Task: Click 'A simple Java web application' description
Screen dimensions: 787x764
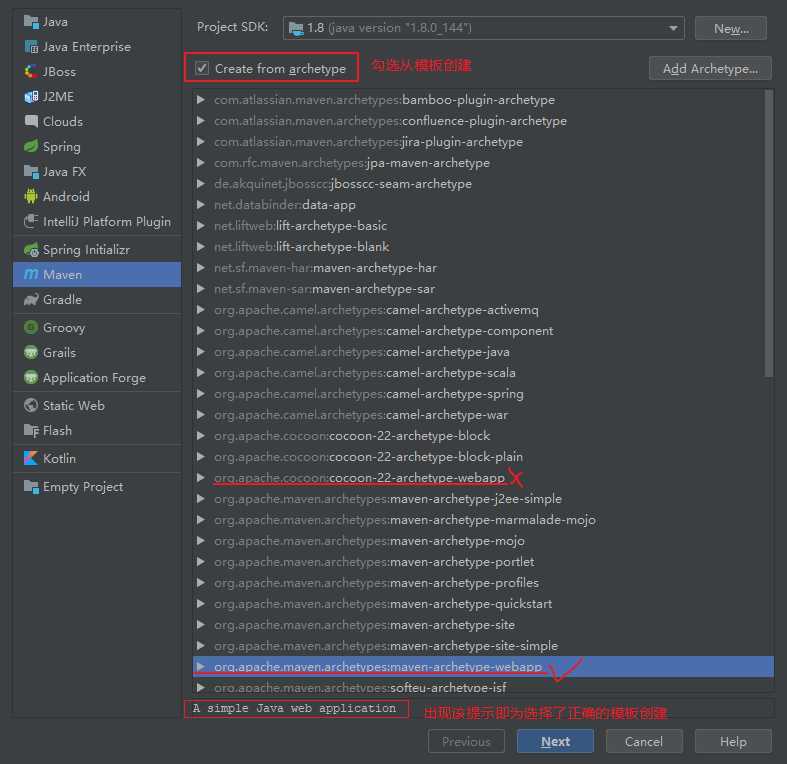Action: pyautogui.click(x=295, y=708)
